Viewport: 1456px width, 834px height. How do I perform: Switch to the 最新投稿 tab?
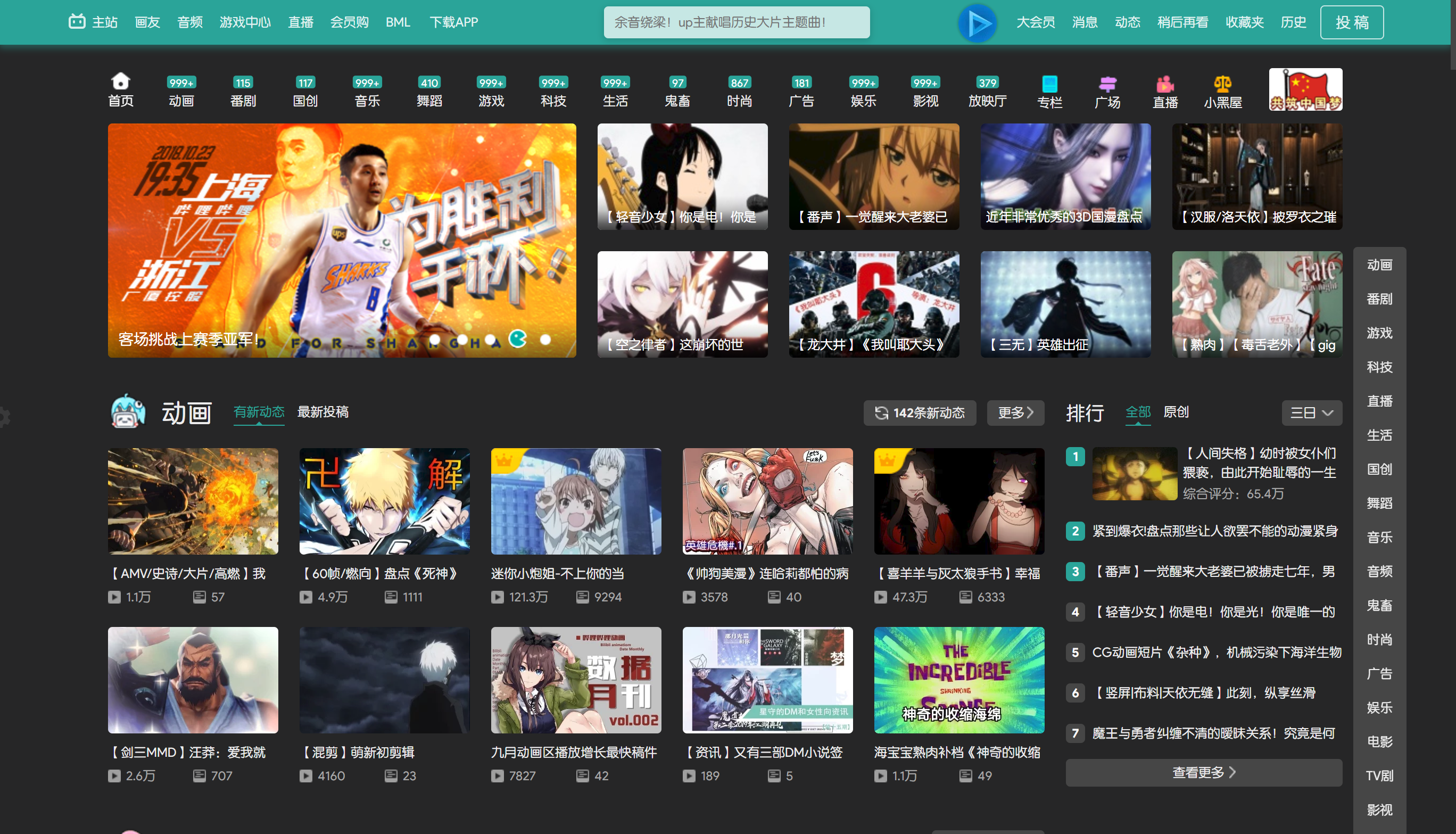click(323, 412)
